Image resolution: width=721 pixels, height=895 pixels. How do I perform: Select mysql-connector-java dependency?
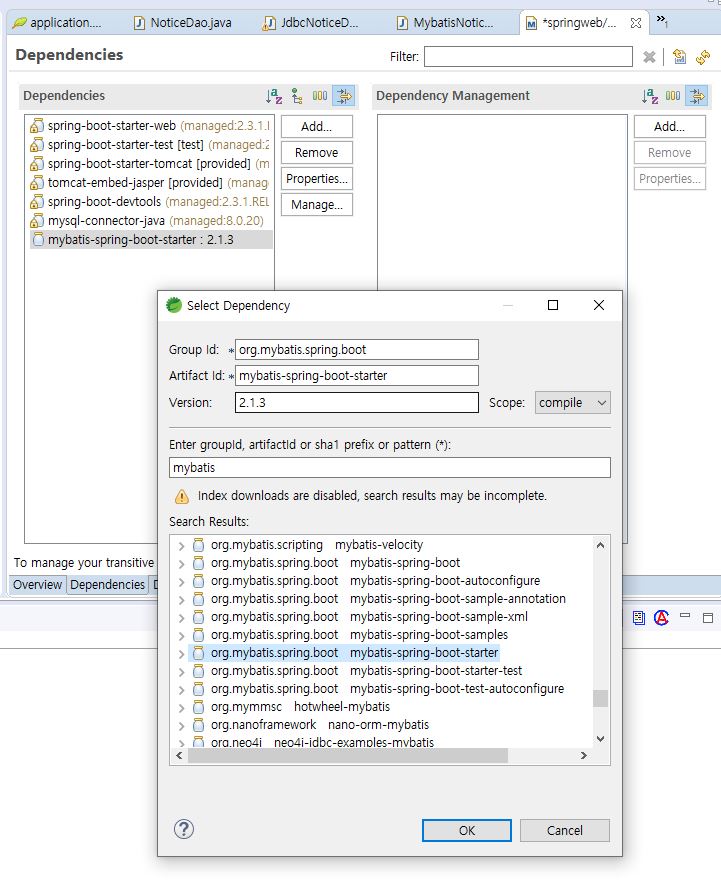(147, 220)
